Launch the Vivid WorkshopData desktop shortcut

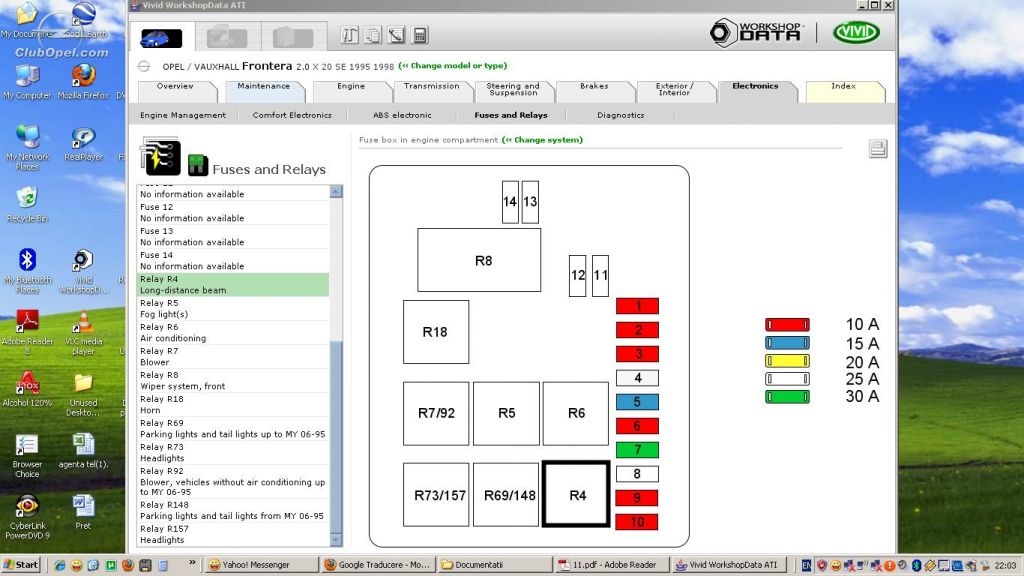point(83,270)
